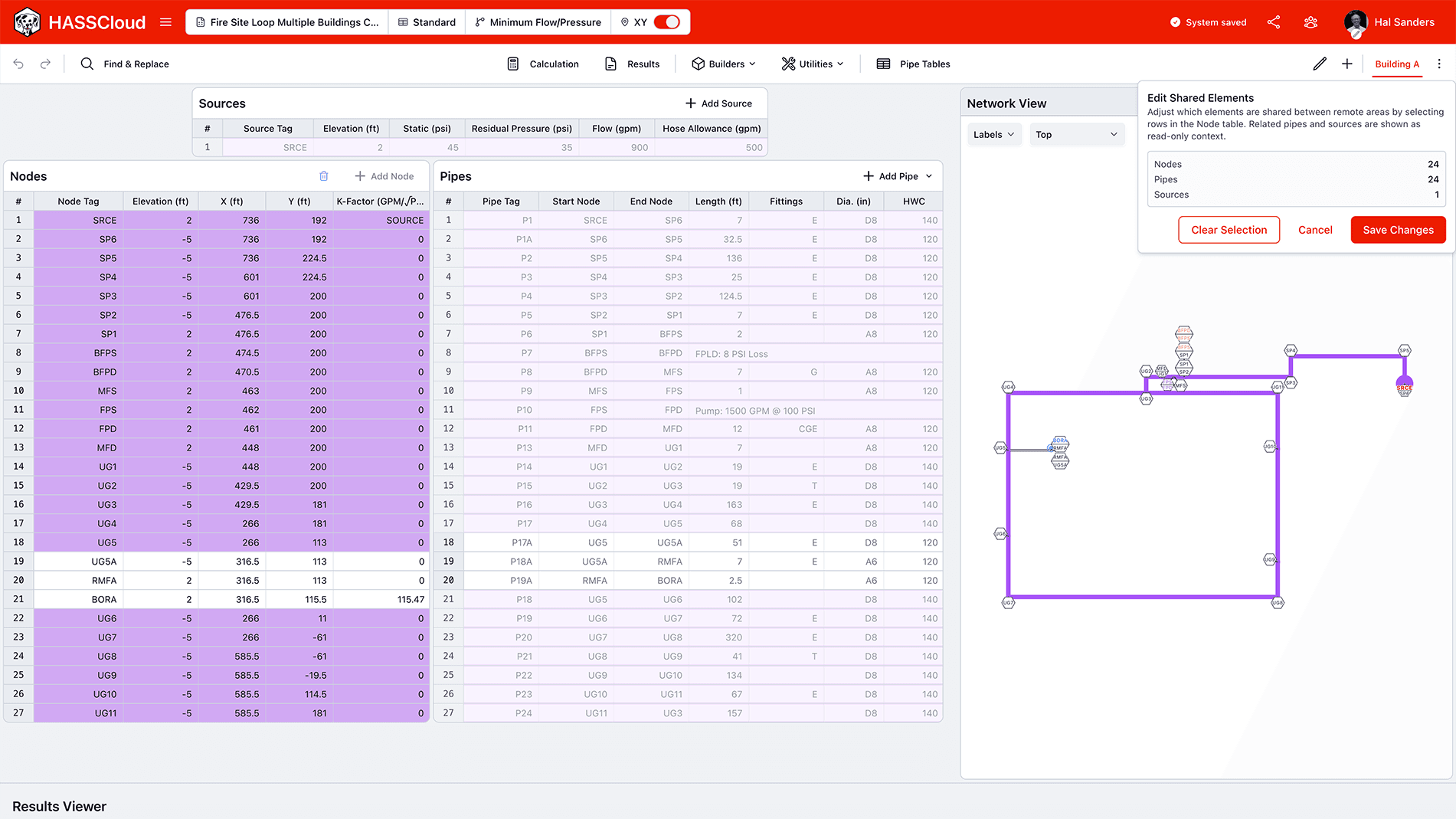Click the Residual Pressure 35 cell
1456x819 pixels.
coord(522,148)
